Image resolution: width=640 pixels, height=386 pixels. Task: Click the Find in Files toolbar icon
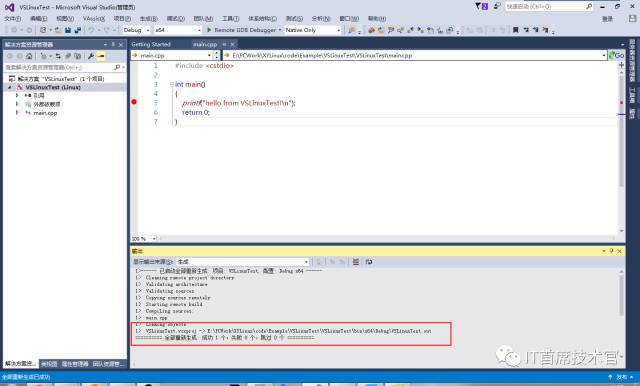351,30
